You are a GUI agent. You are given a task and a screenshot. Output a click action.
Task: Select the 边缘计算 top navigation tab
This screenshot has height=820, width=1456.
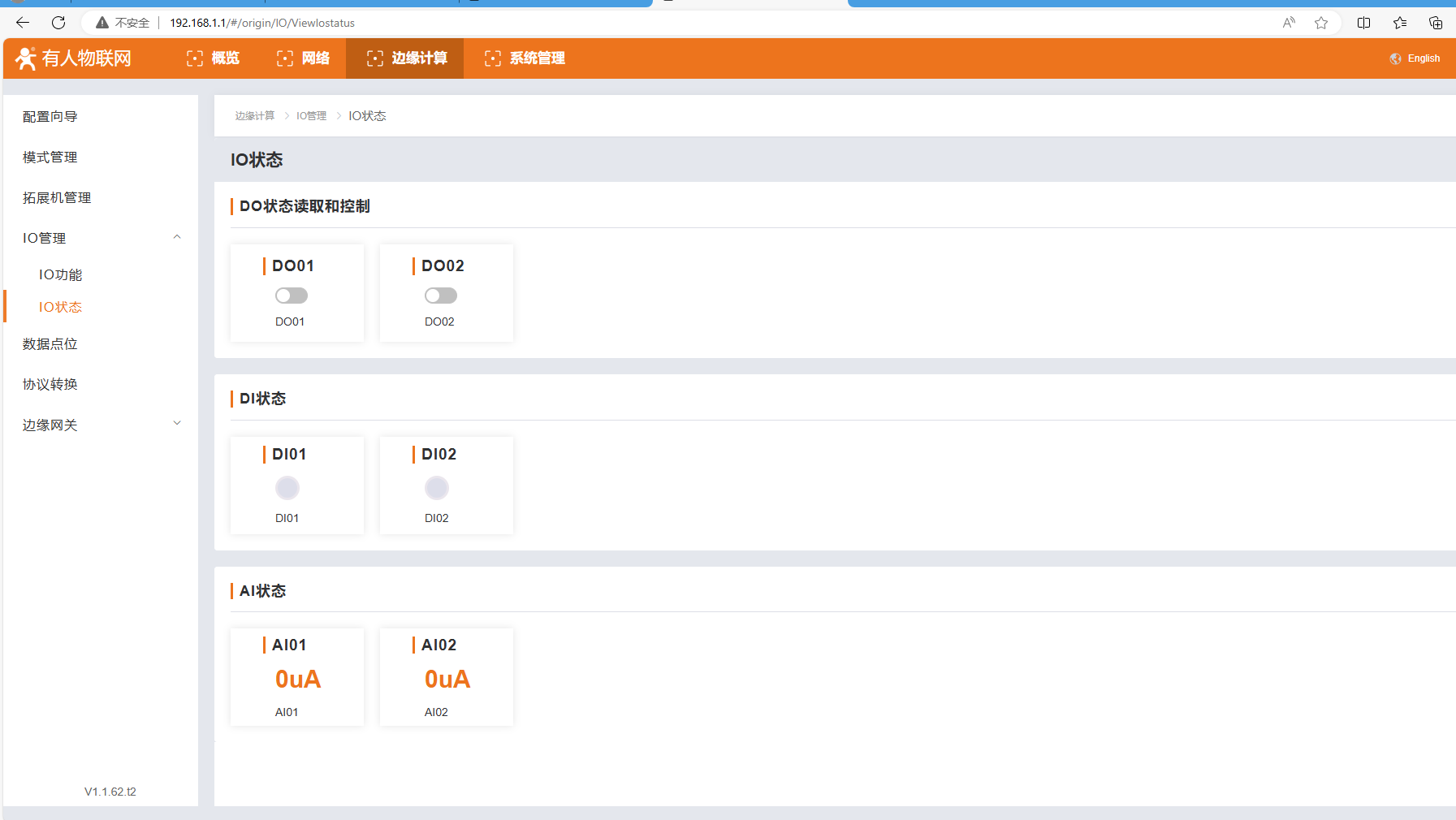pyautogui.click(x=406, y=58)
